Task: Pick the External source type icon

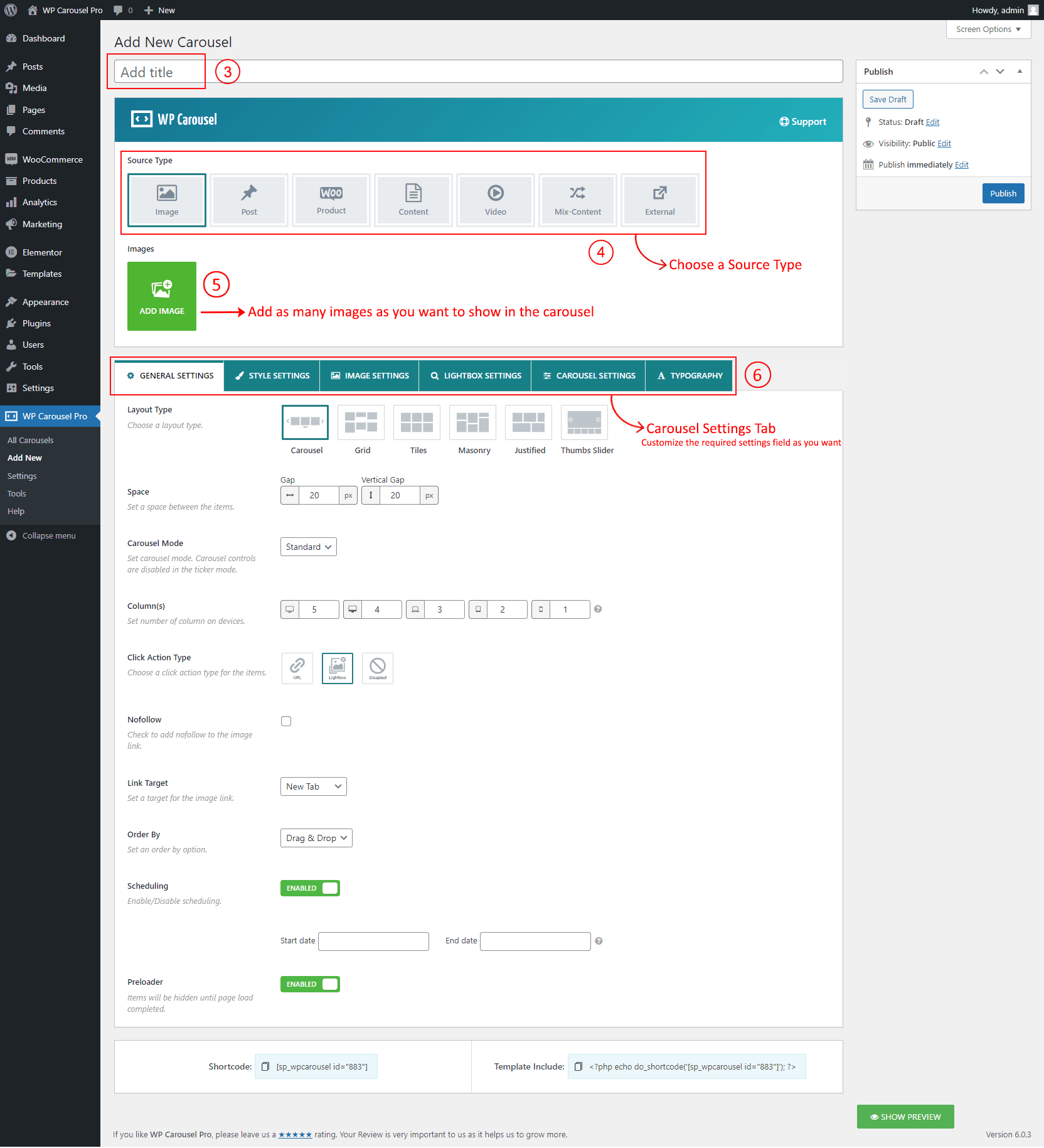Action: pyautogui.click(x=659, y=200)
